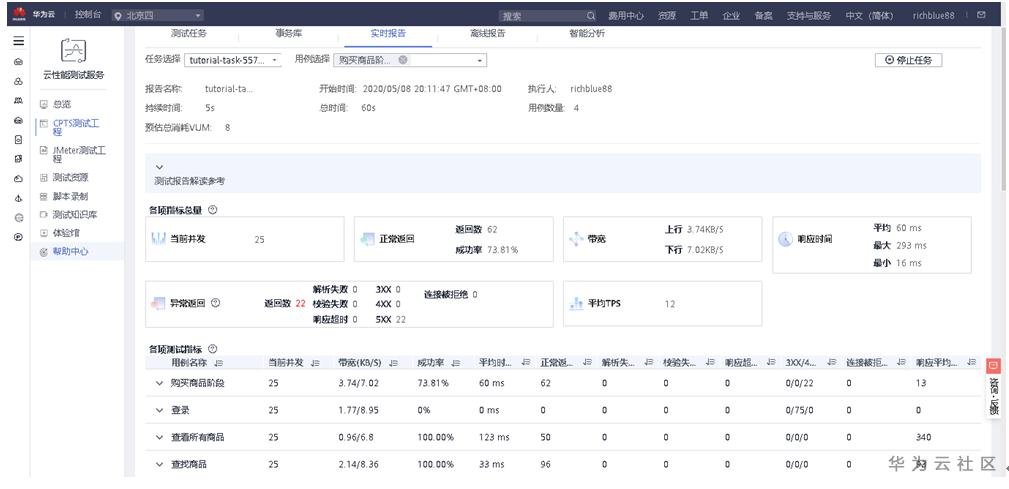1009x489 pixels.
Task: Click the 73.81% value in the 购买商品阶段 row
Action: point(432,383)
